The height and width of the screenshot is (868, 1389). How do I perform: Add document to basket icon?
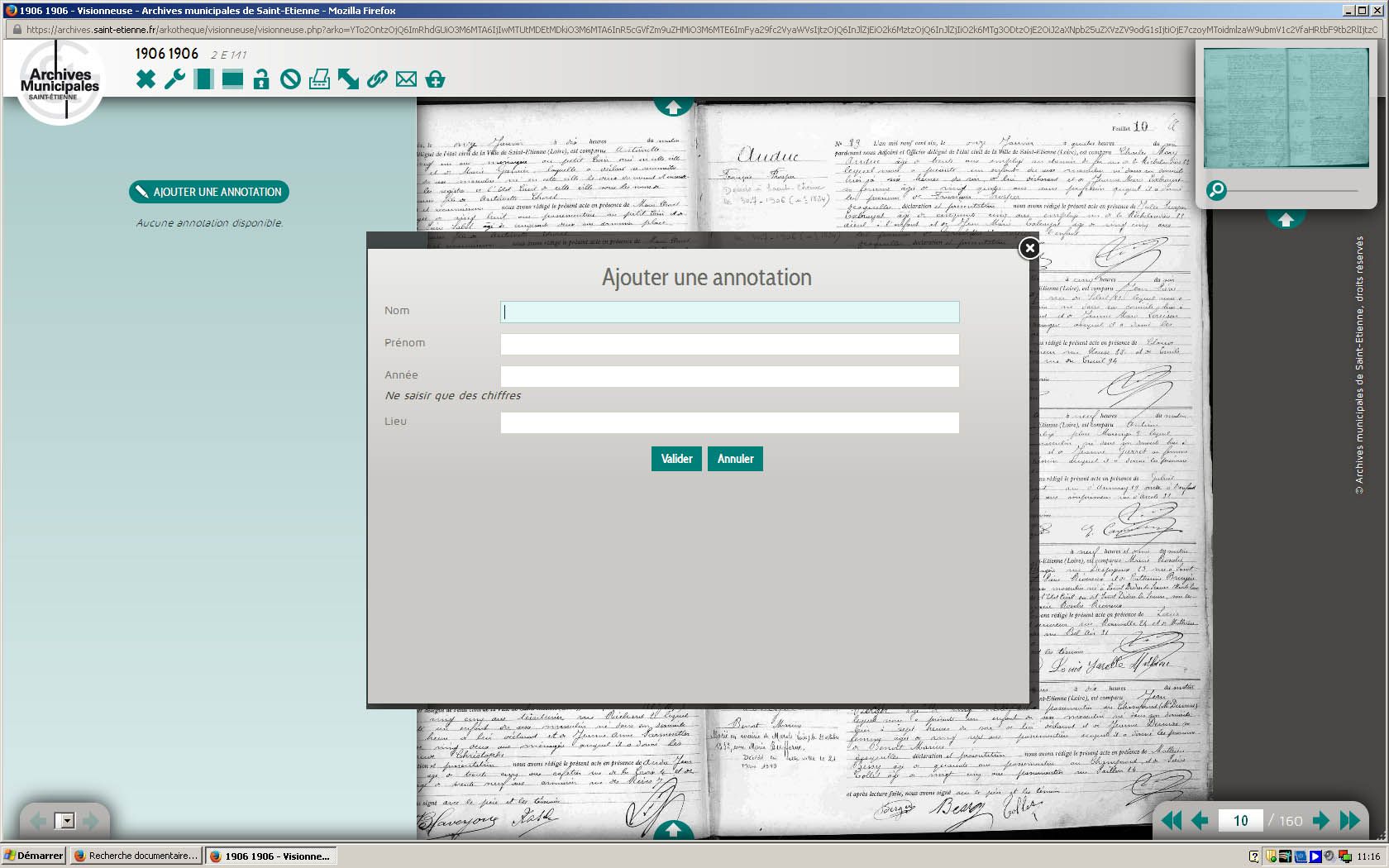[x=436, y=79]
